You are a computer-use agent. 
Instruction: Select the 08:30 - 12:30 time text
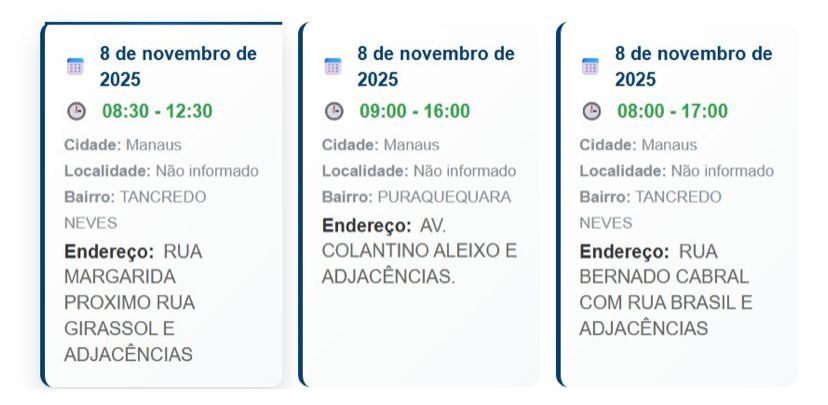point(157,111)
